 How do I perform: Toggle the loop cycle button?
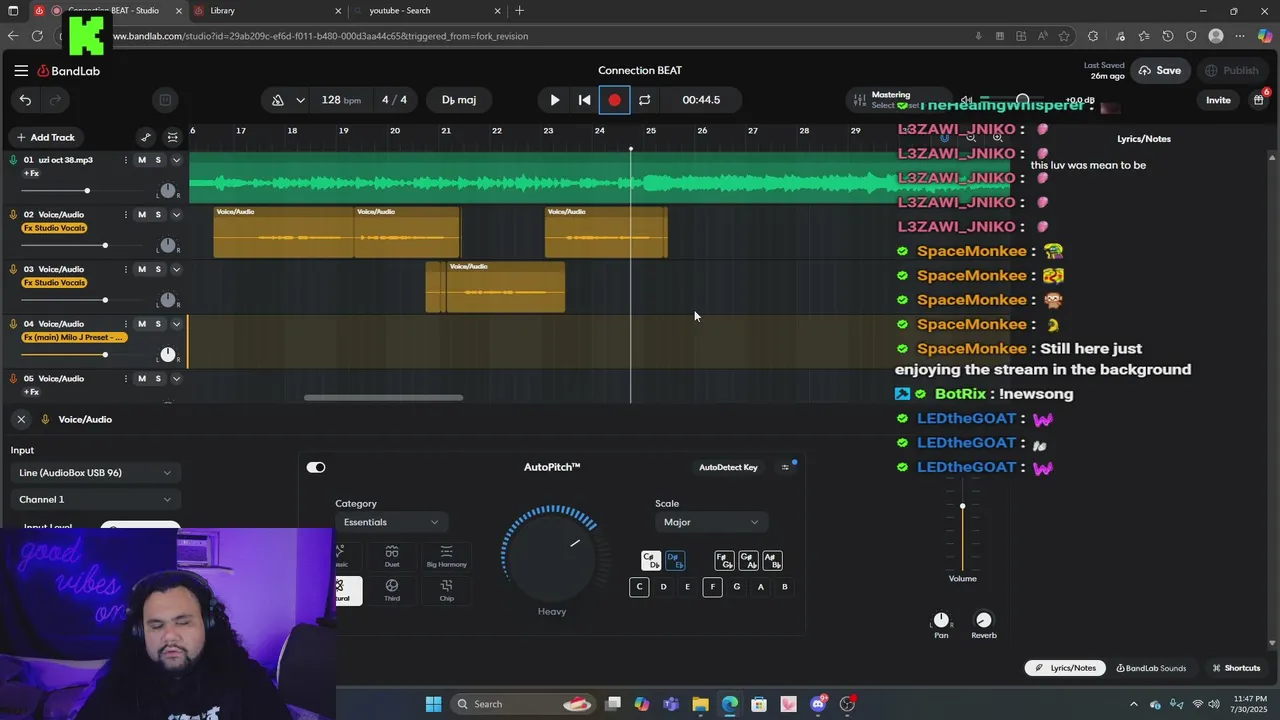pyautogui.click(x=645, y=100)
